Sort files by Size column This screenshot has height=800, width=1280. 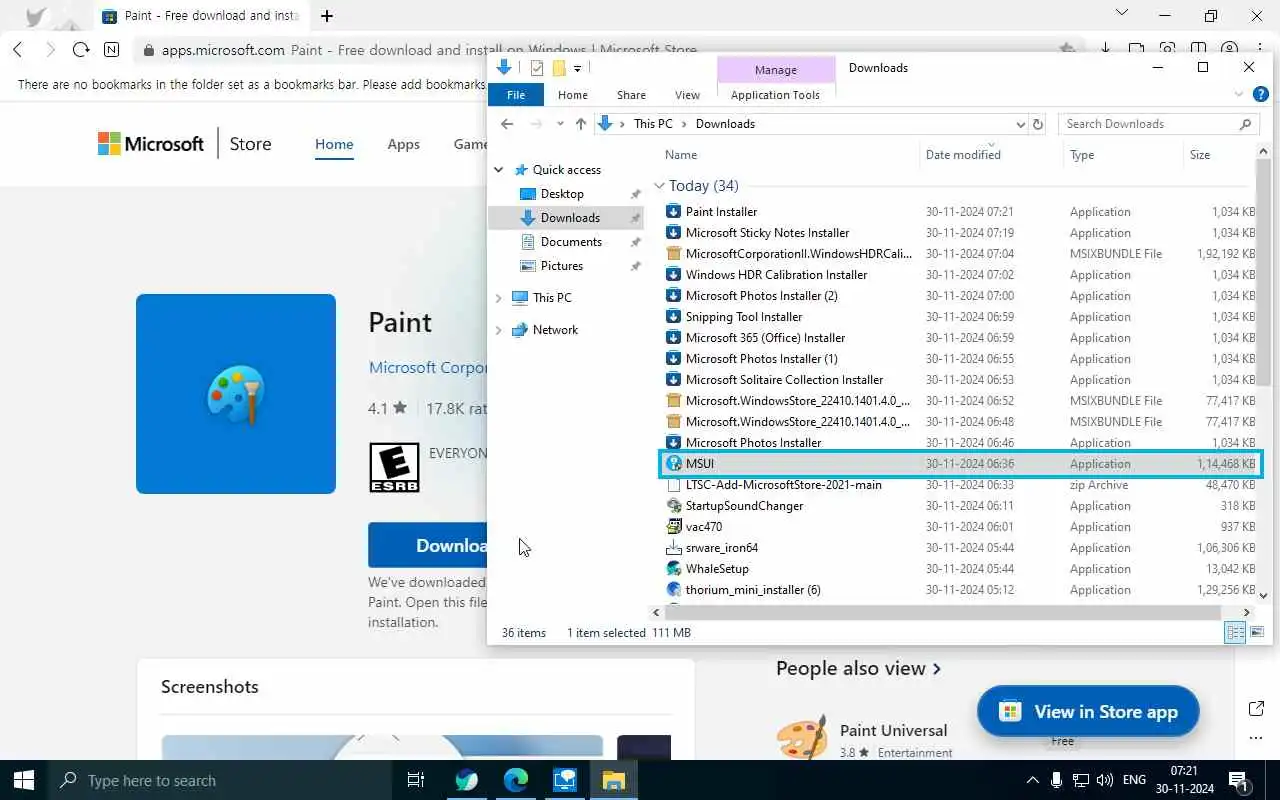pyautogui.click(x=1200, y=155)
